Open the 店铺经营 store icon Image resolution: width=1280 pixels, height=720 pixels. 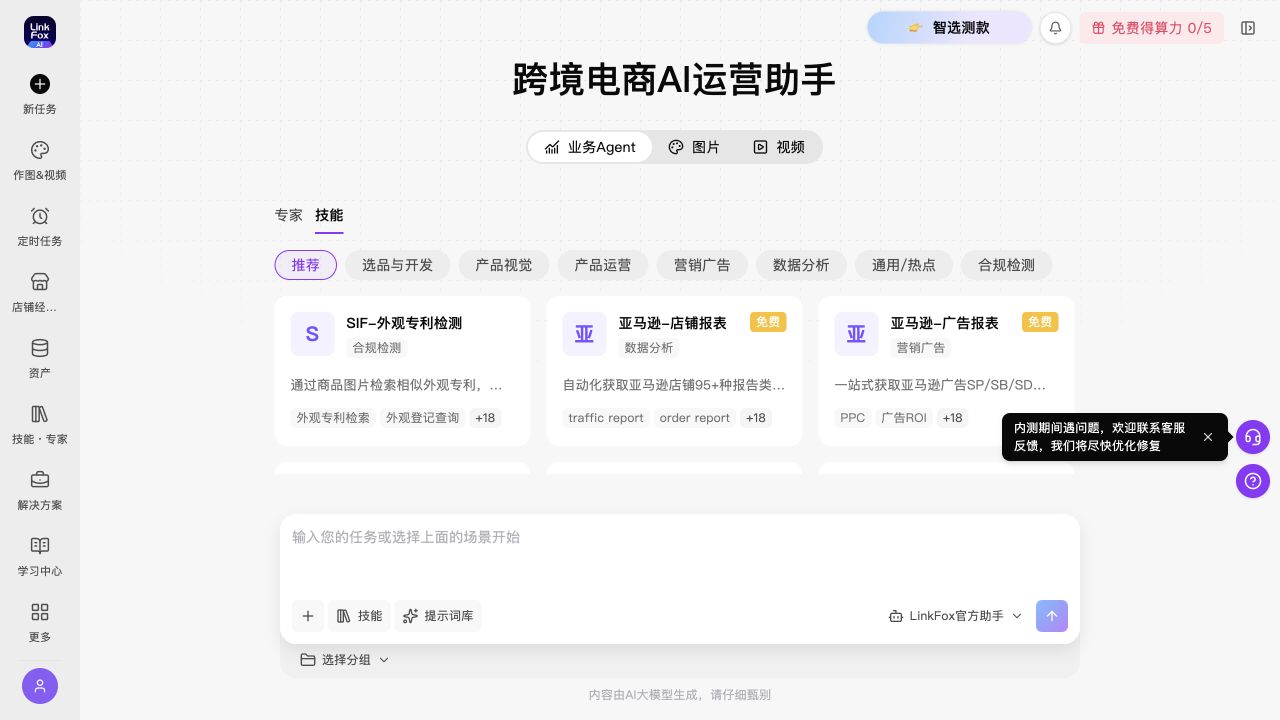[x=40, y=282]
